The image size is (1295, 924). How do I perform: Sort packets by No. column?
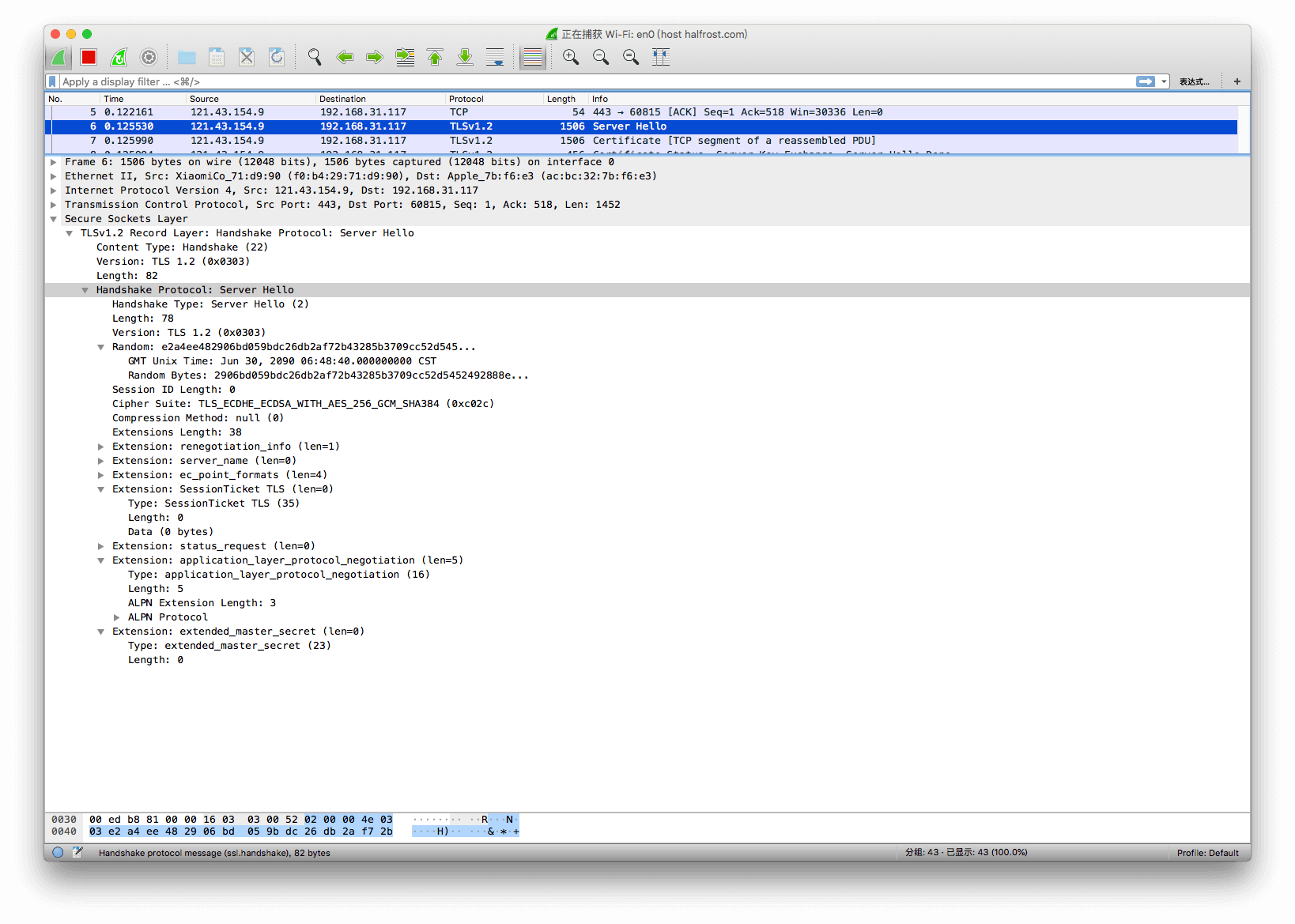point(72,99)
